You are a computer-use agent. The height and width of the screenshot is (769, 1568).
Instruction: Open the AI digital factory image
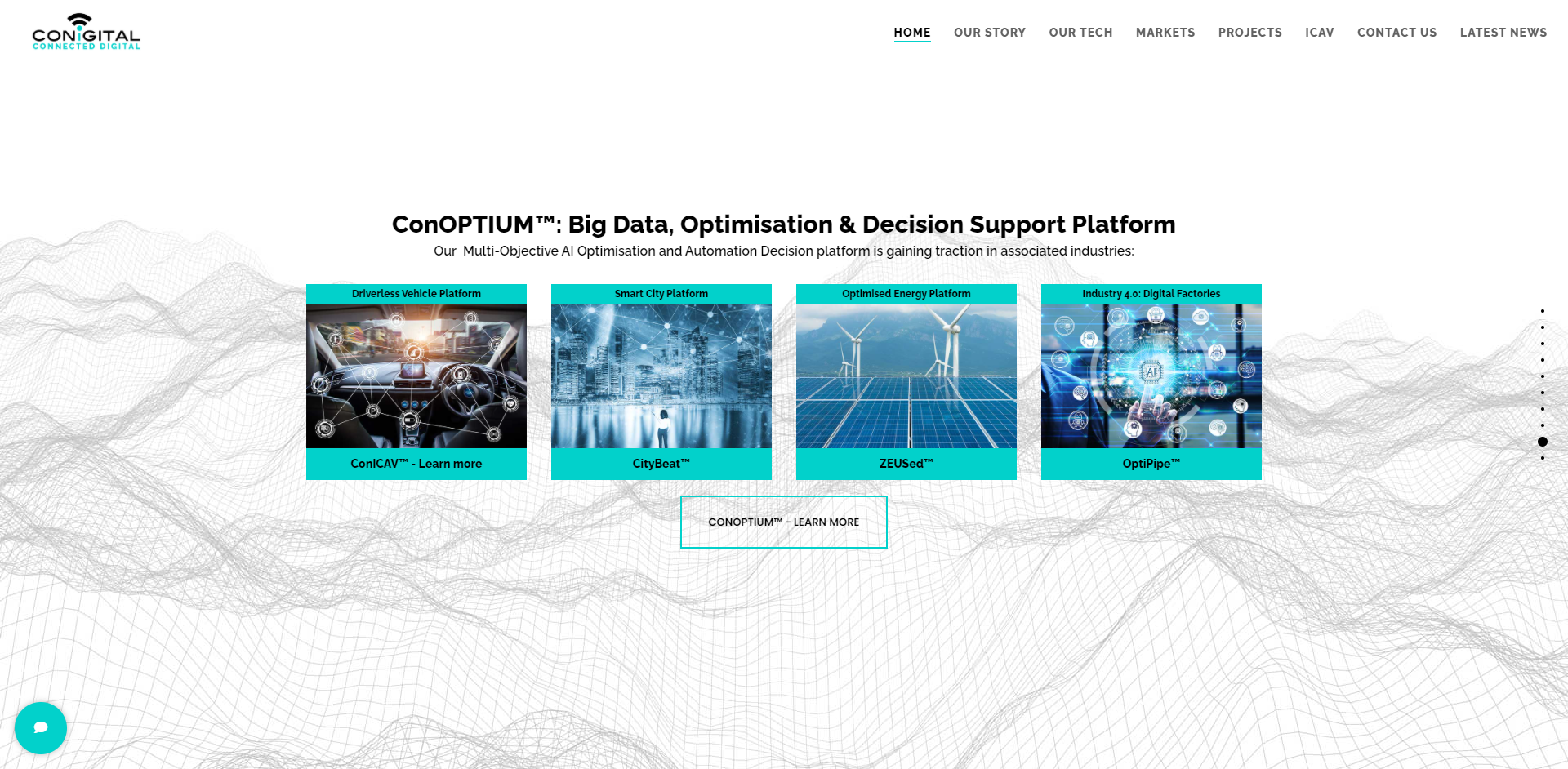click(1151, 376)
